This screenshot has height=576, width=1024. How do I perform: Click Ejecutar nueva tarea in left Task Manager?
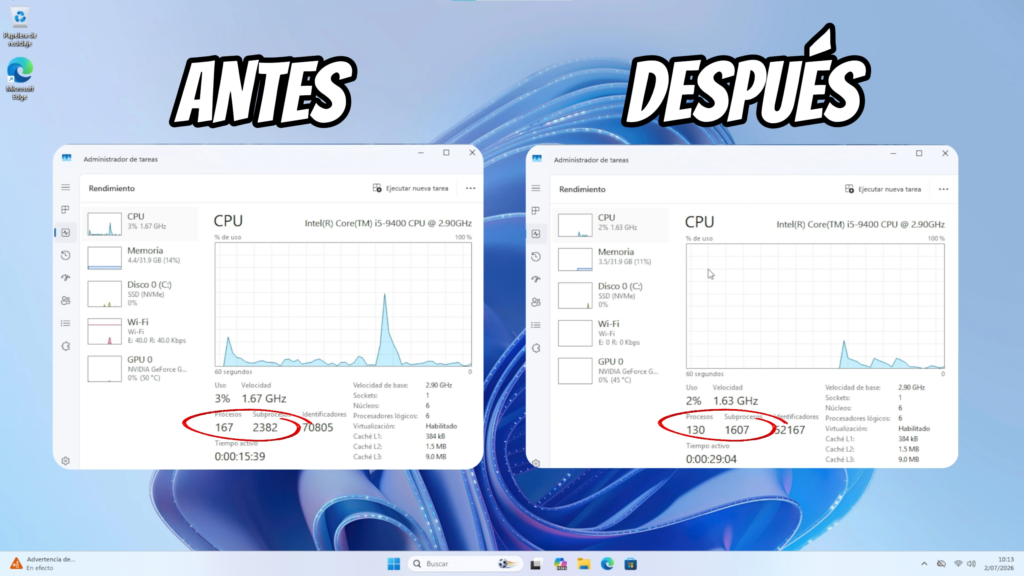click(410, 188)
